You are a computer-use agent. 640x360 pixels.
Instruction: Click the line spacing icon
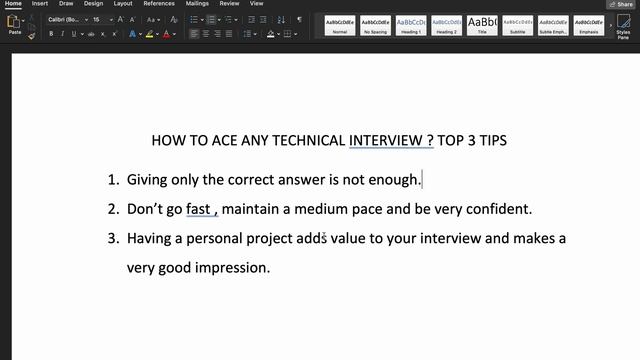pos(247,34)
